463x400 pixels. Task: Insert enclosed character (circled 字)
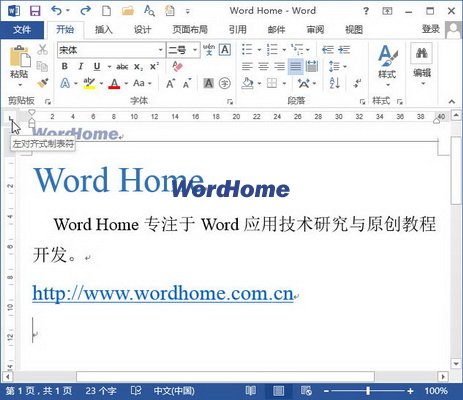tap(225, 83)
